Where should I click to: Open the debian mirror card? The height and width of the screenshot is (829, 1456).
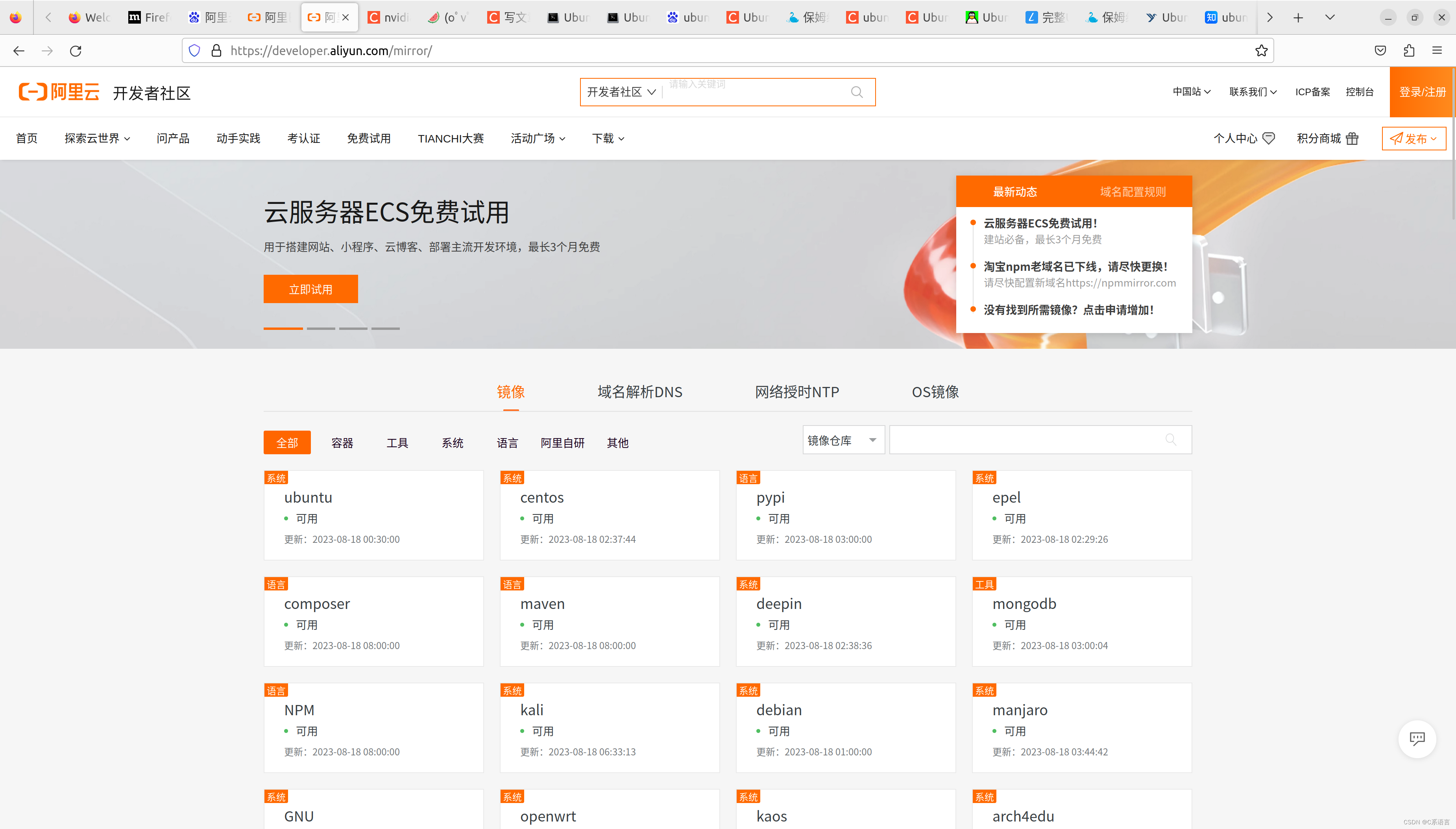tap(846, 728)
